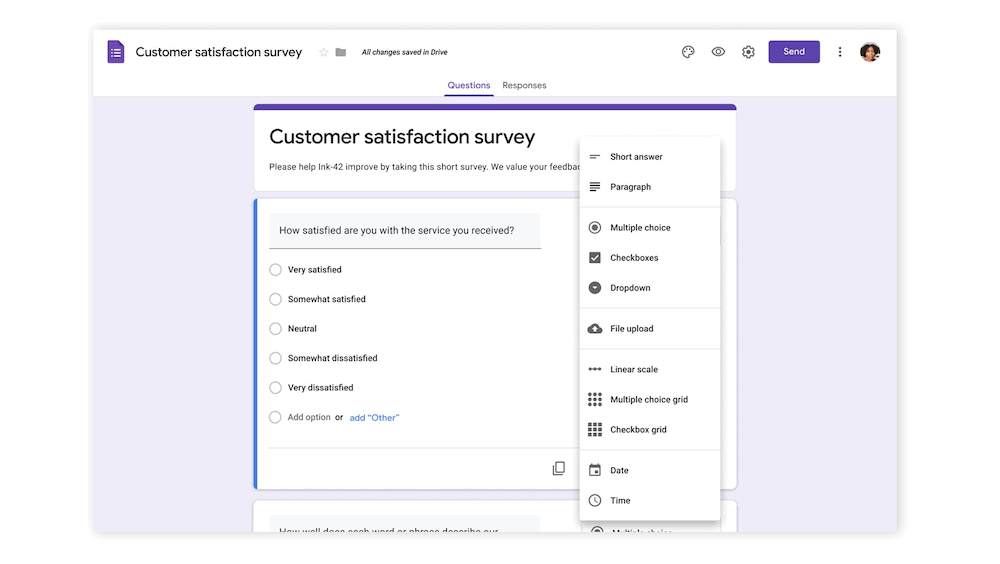Select the Very satisfied radio button
1000x564 pixels.
coord(275,269)
